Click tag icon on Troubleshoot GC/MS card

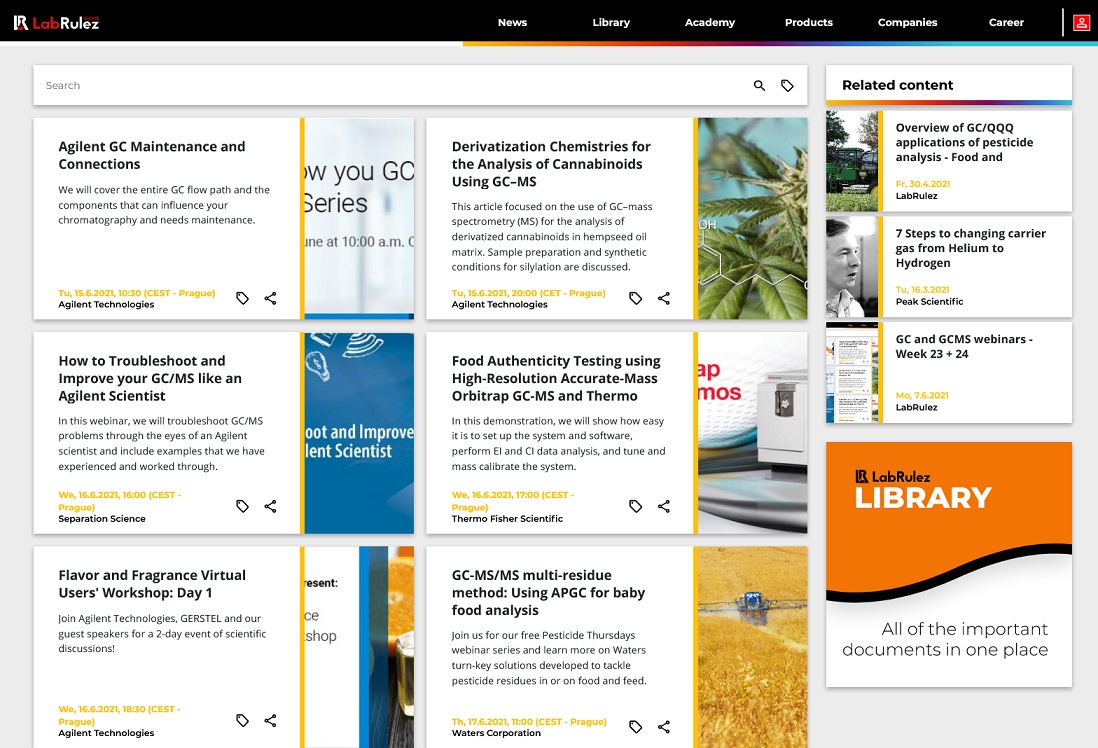242,506
